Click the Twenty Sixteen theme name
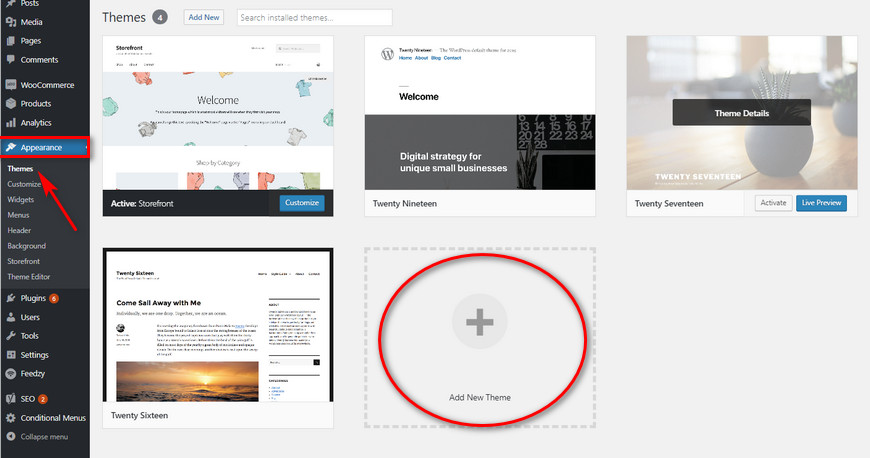Screen dimensions: 870x458 139,415
